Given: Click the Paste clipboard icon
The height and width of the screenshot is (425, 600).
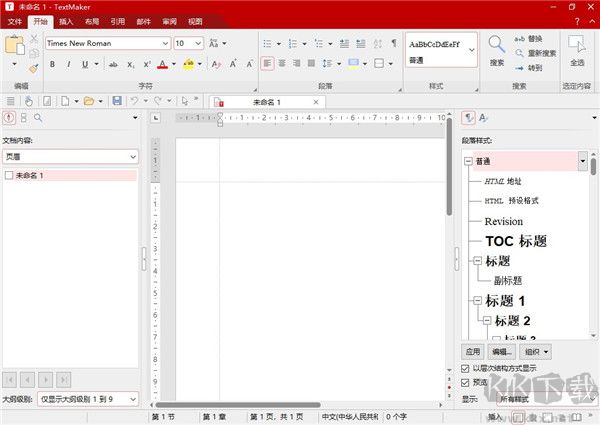Looking at the screenshot, I should [x=15, y=45].
